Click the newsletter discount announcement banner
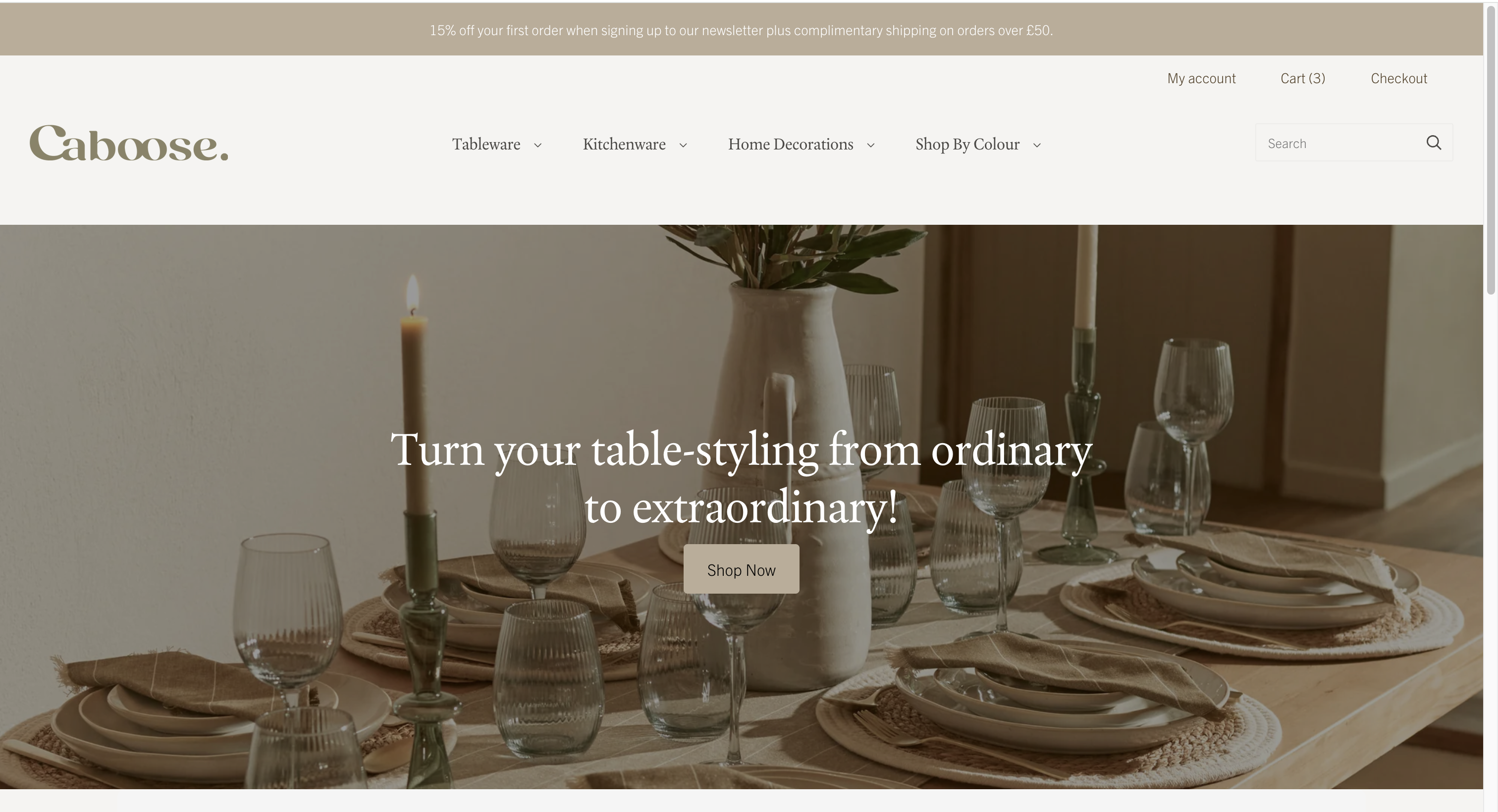The height and width of the screenshot is (812, 1498). pyautogui.click(x=741, y=30)
